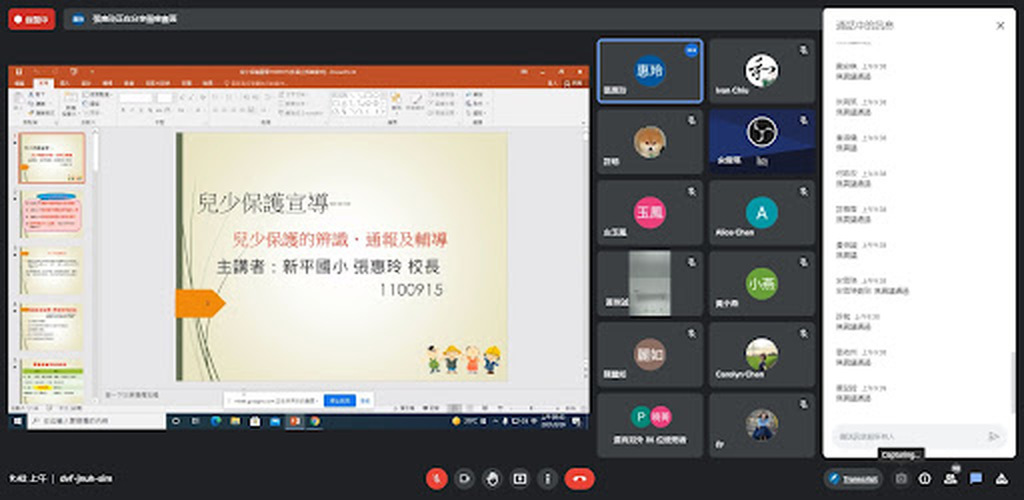Image resolution: width=1024 pixels, height=500 pixels.
Task: Select second slide thumbnail with pink box
Action: pos(52,215)
